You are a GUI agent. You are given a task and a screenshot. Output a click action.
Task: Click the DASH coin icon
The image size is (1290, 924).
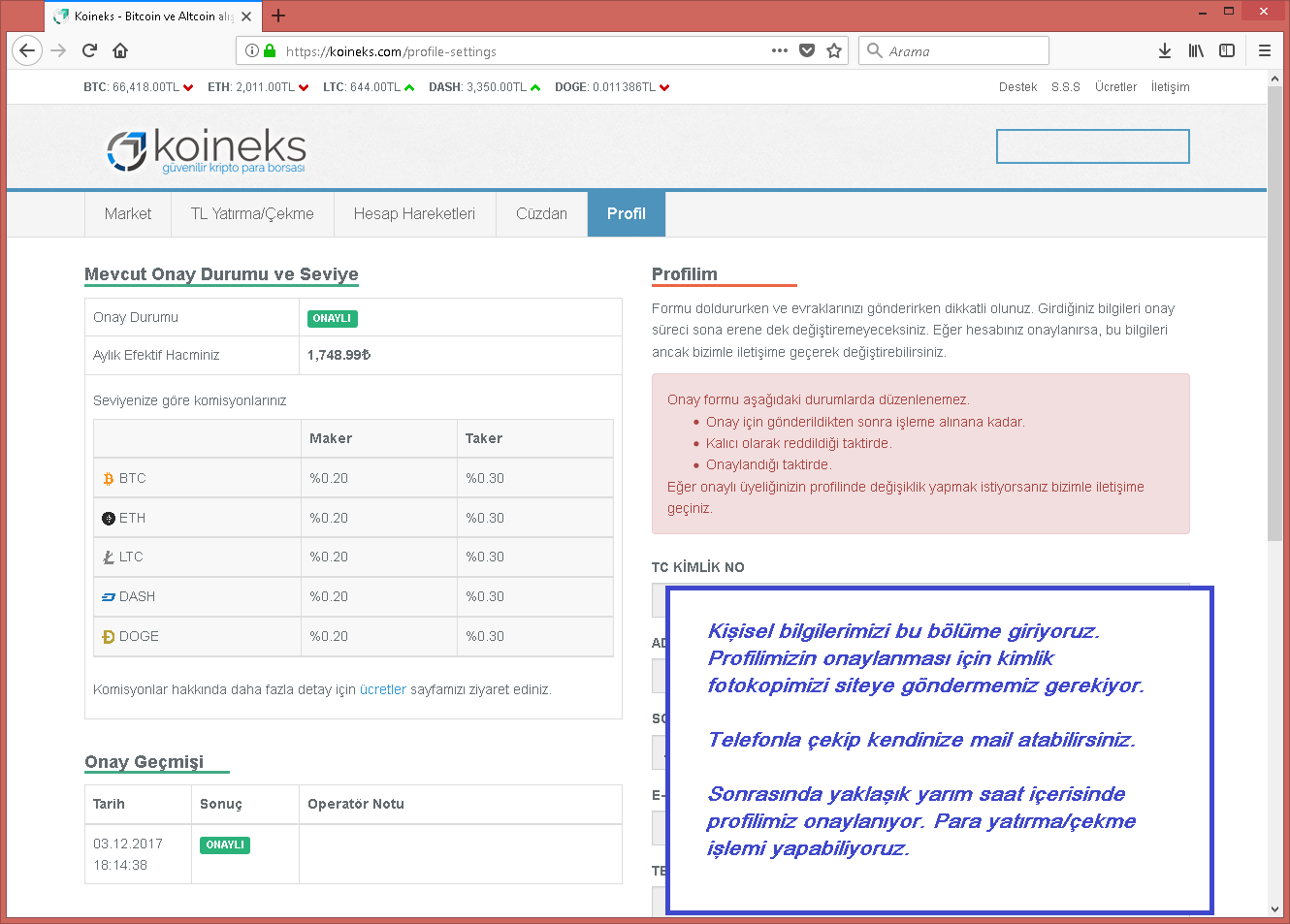point(109,597)
